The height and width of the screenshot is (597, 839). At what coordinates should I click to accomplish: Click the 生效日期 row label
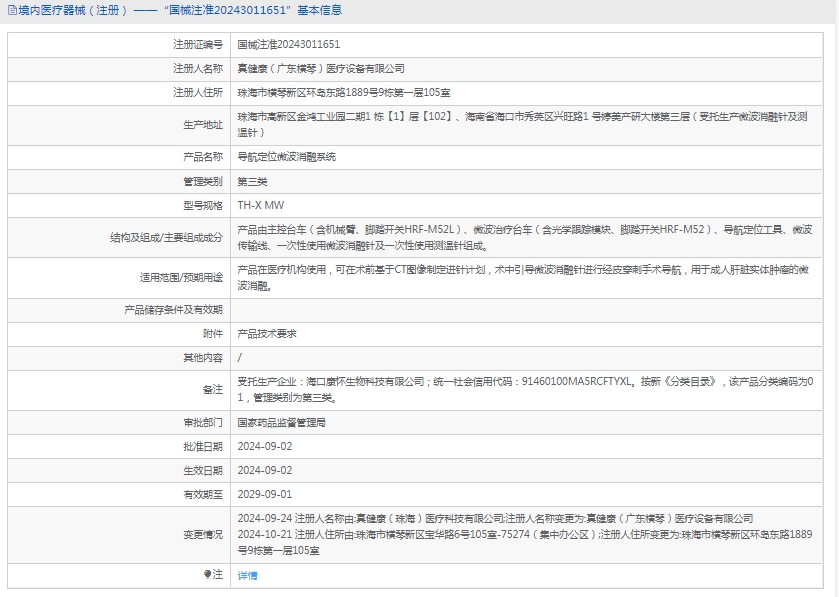click(x=202, y=470)
